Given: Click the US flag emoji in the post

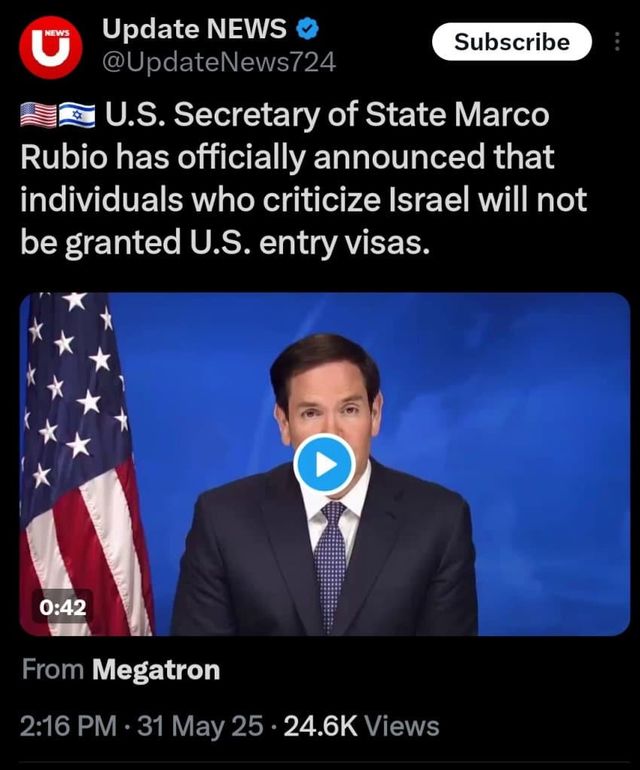Looking at the screenshot, I should 39,115.
